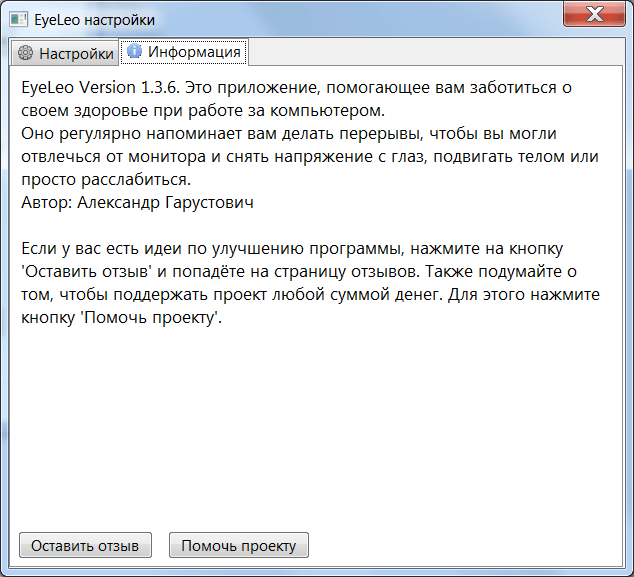The height and width of the screenshot is (577, 634).
Task: Select the Информация tab
Action: click(x=184, y=52)
